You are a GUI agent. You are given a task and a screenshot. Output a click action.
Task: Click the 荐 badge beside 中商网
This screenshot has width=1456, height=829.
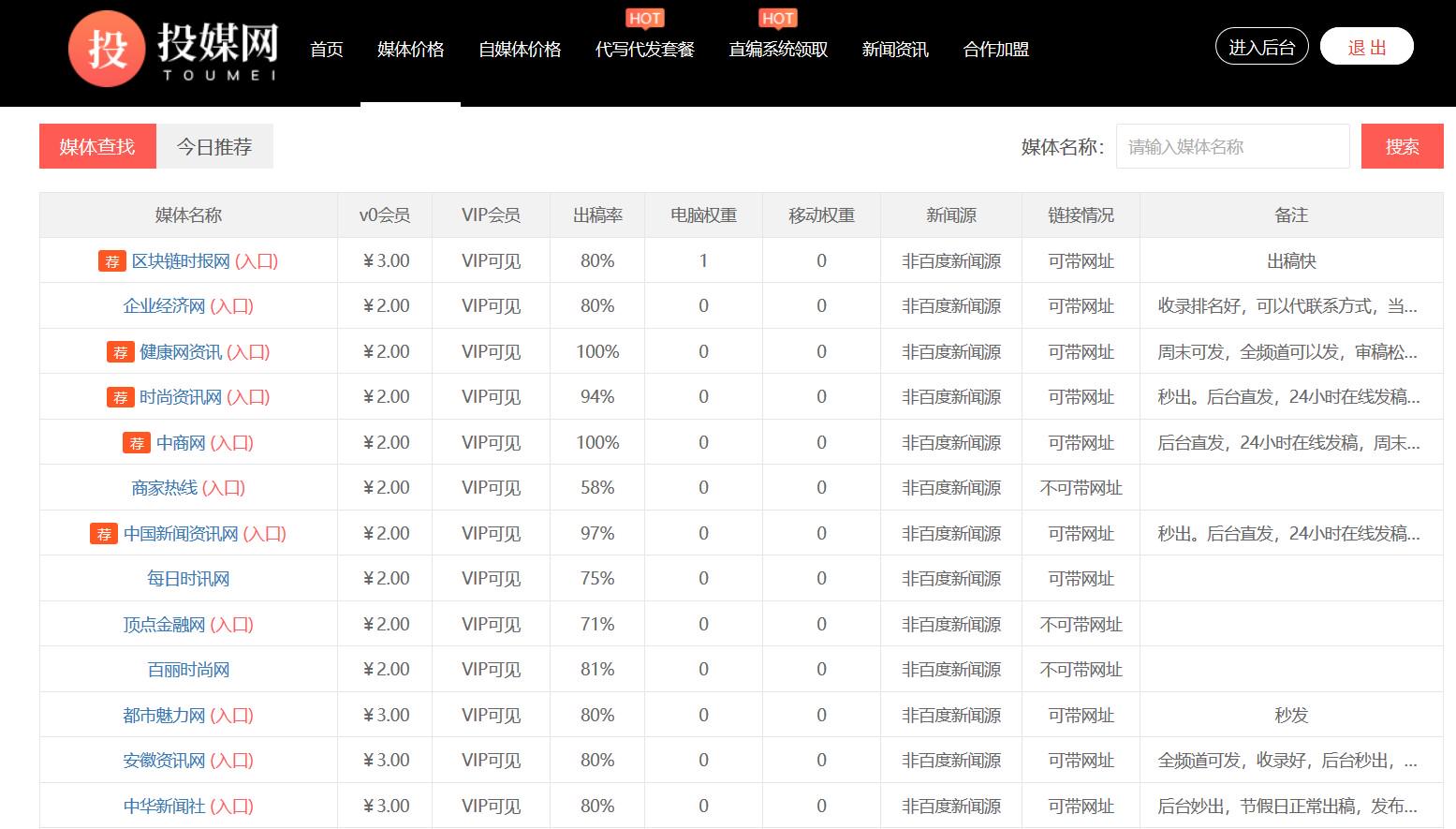[137, 443]
